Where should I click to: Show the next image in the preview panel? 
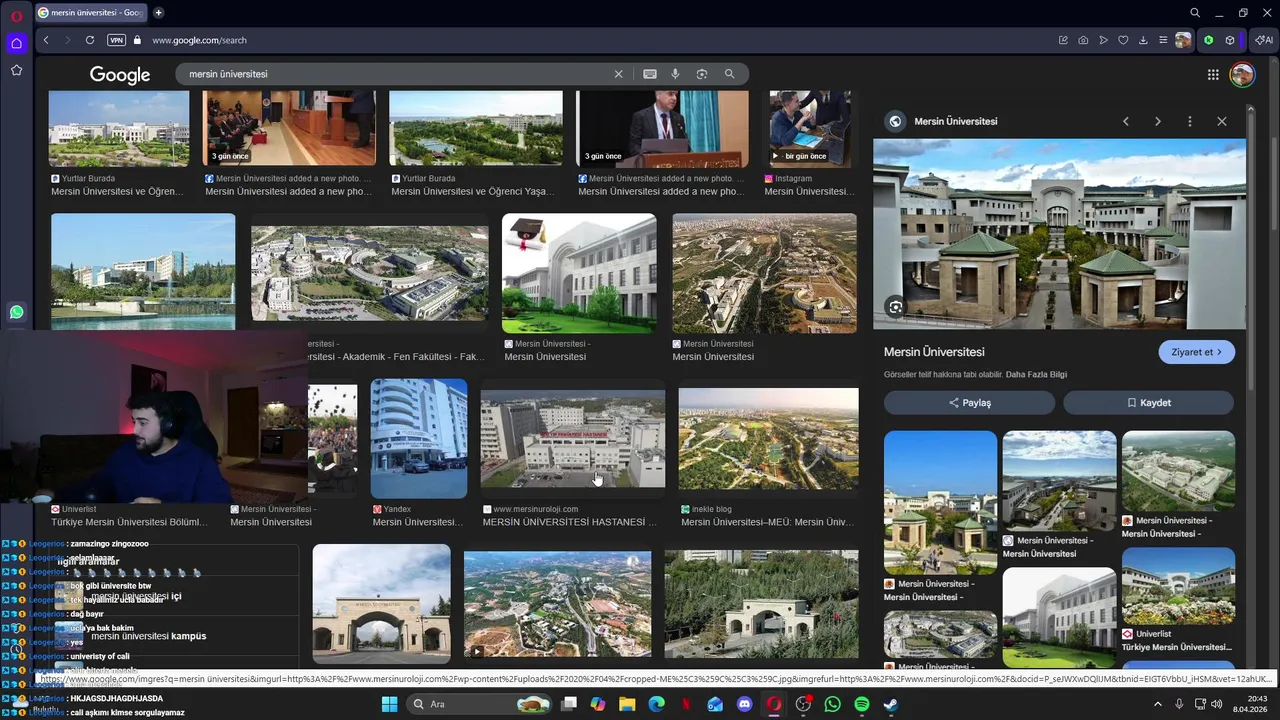click(1158, 121)
